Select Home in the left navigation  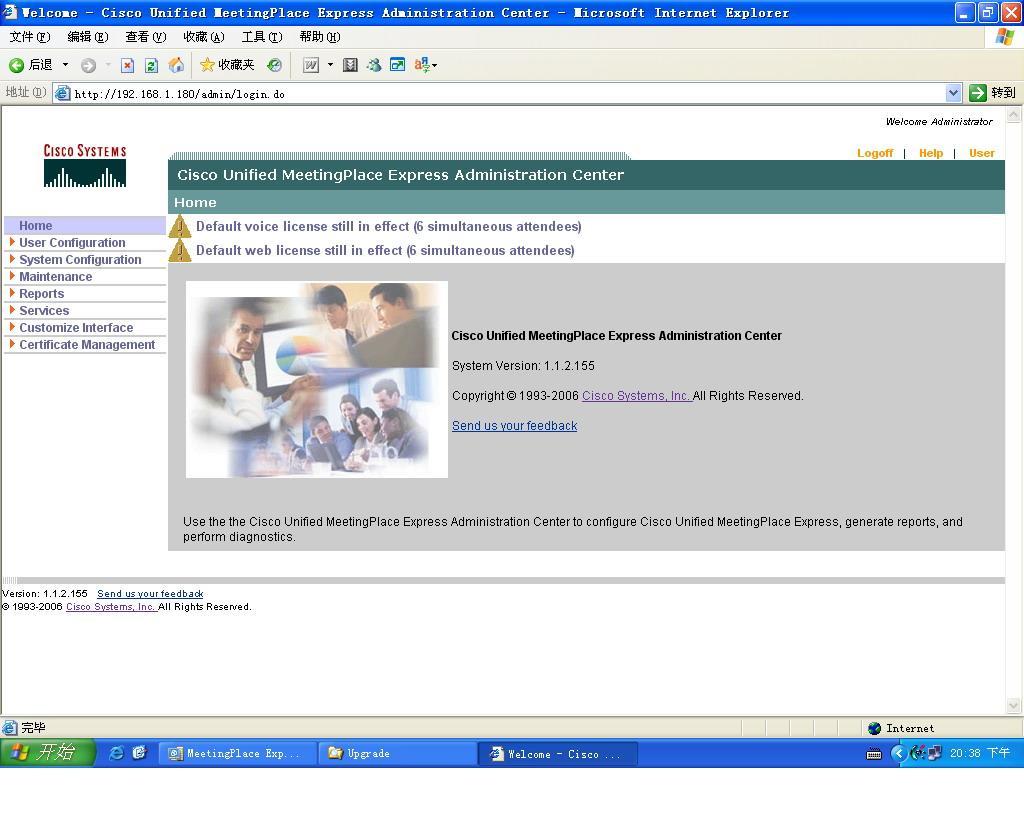pyautogui.click(x=85, y=225)
